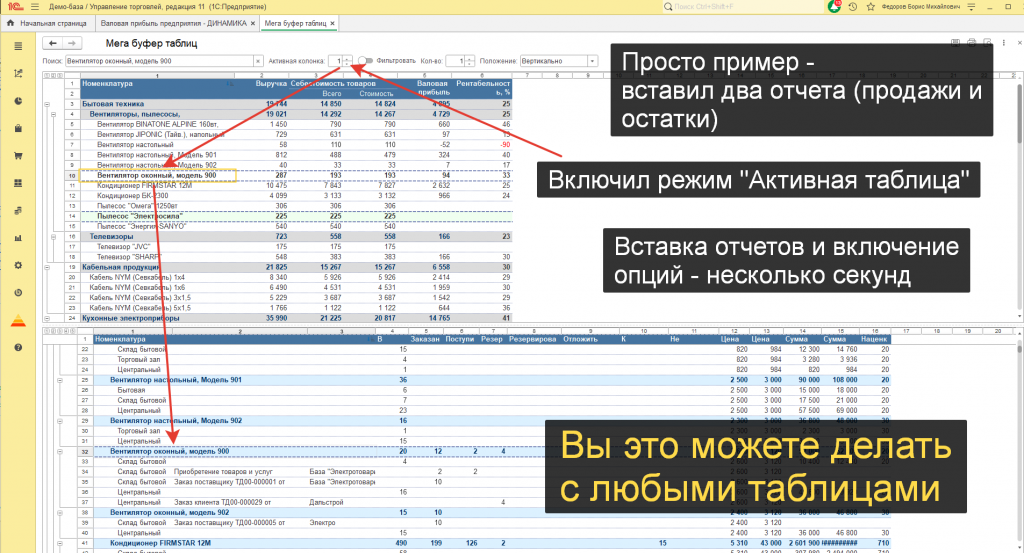Click the 1C logo in title bar
The width and height of the screenshot is (1024, 553).
[x=16, y=7]
